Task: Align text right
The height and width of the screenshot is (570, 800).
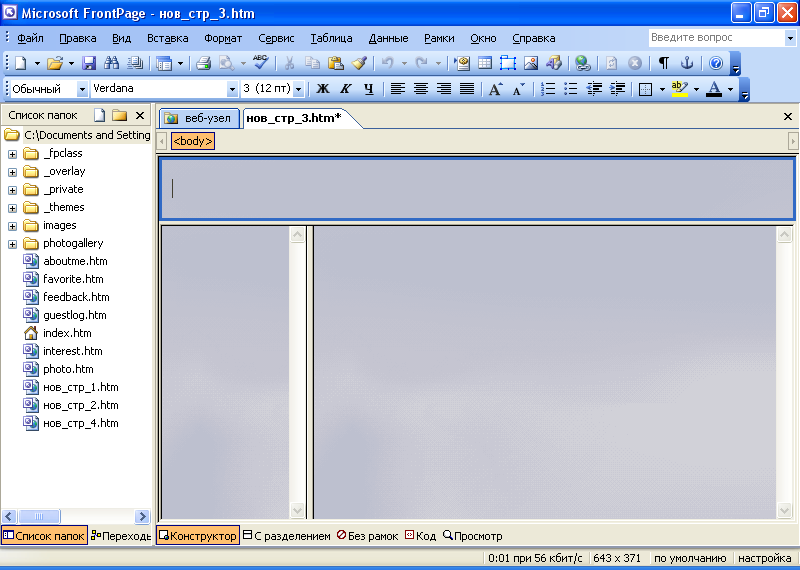Action: click(x=444, y=89)
